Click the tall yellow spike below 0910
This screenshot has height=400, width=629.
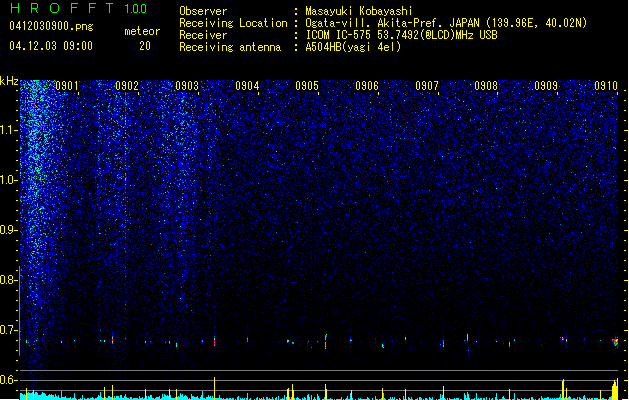pyautogui.click(x=617, y=388)
